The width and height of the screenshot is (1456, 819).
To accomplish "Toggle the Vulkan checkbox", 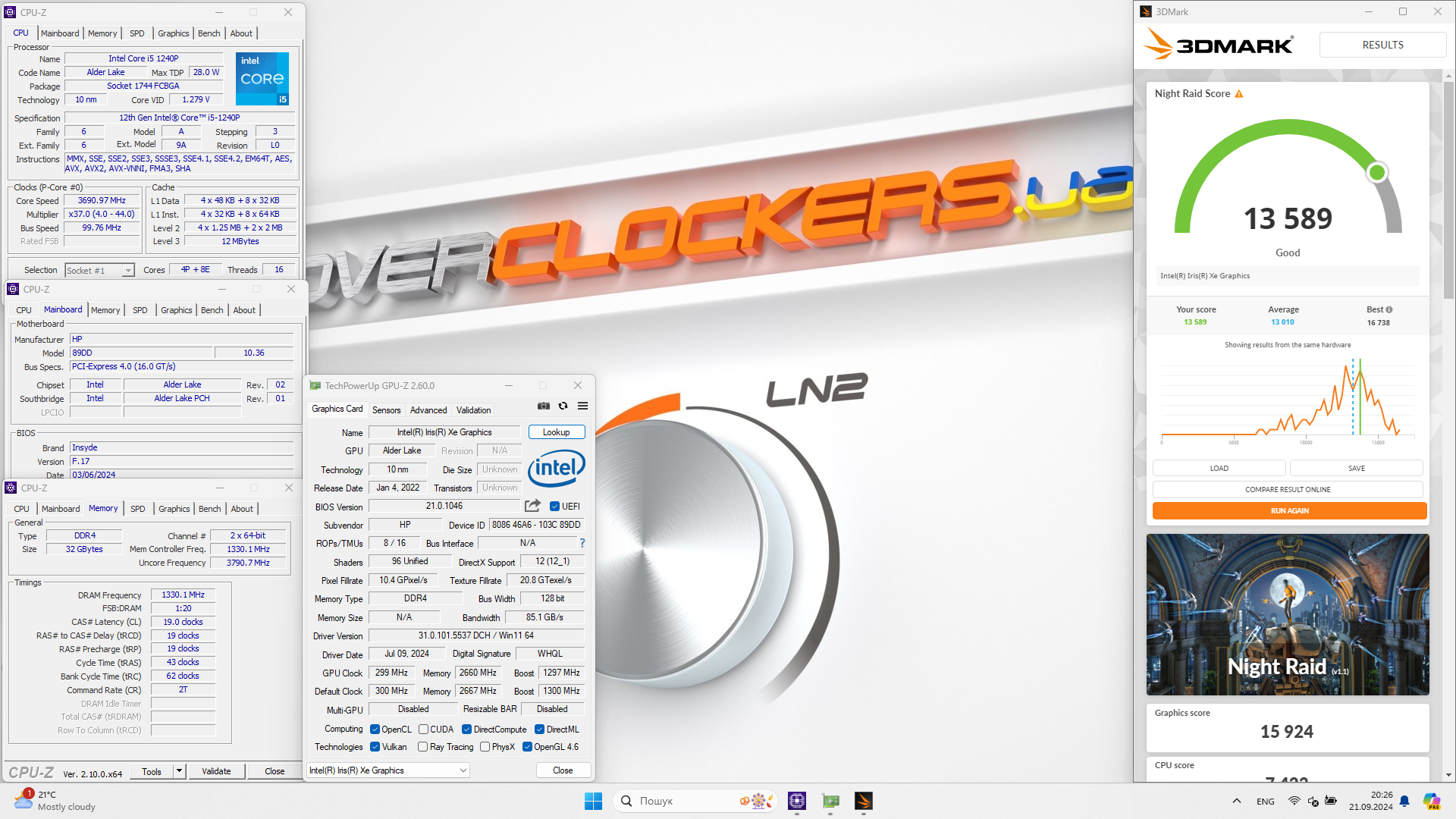I will pos(375,747).
